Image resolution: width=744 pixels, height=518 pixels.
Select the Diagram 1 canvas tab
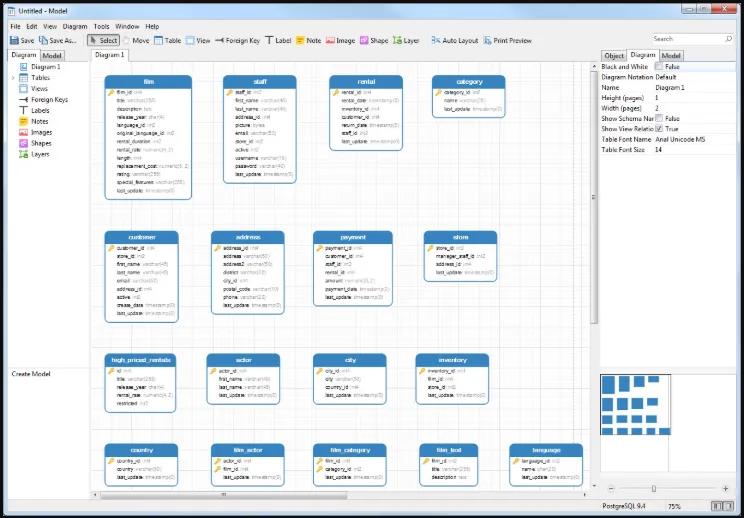point(110,55)
